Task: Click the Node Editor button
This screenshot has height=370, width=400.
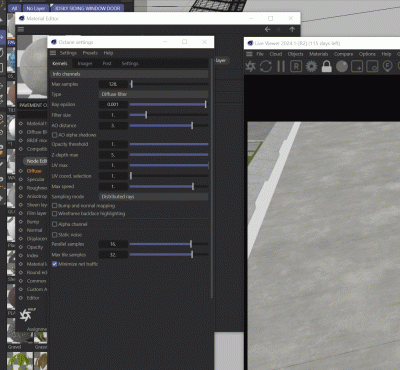Action: [x=36, y=161]
